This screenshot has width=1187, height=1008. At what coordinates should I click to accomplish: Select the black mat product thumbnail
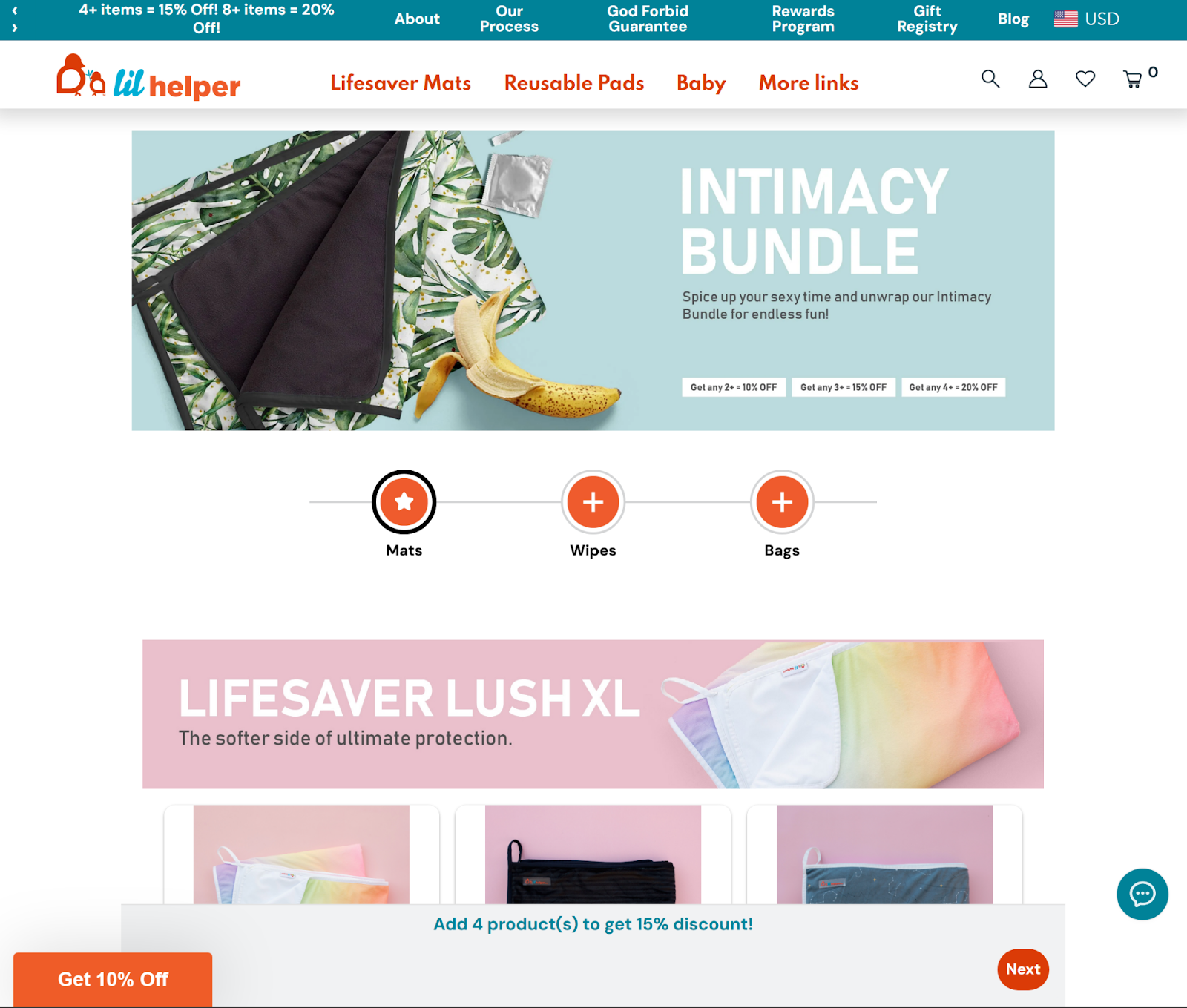pos(593,854)
